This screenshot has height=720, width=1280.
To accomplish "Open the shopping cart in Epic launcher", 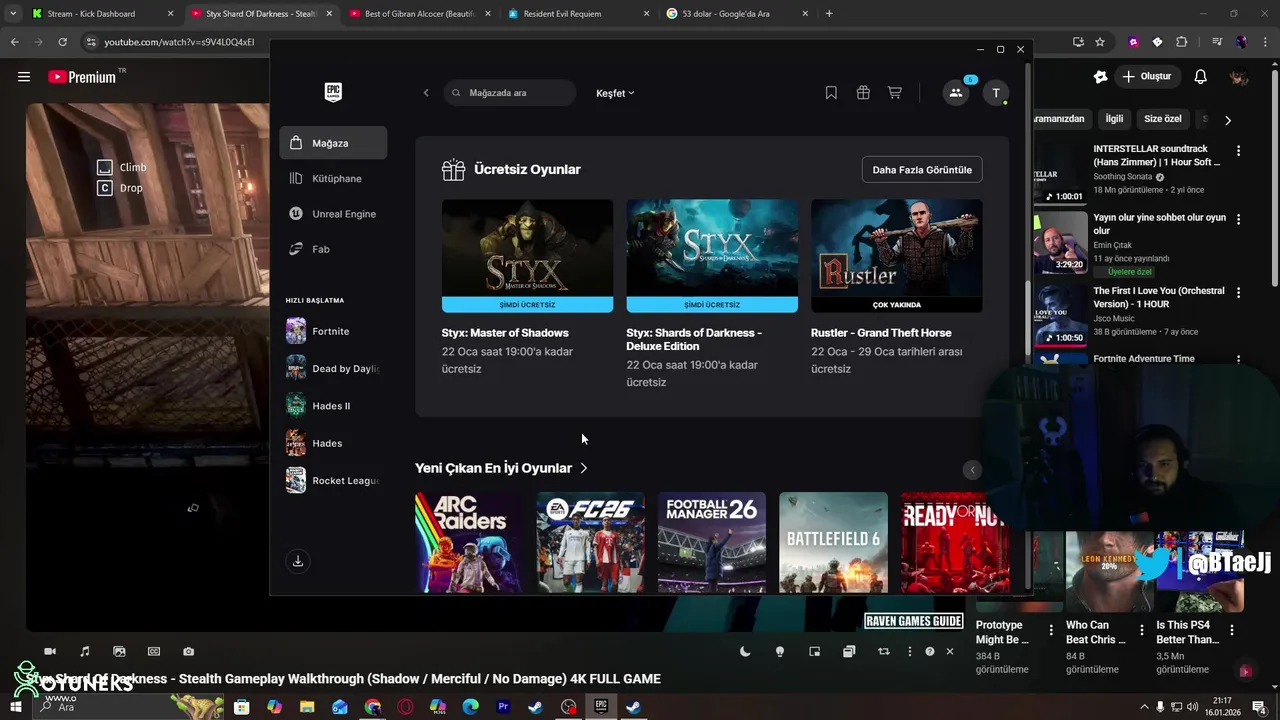I will click(x=895, y=93).
